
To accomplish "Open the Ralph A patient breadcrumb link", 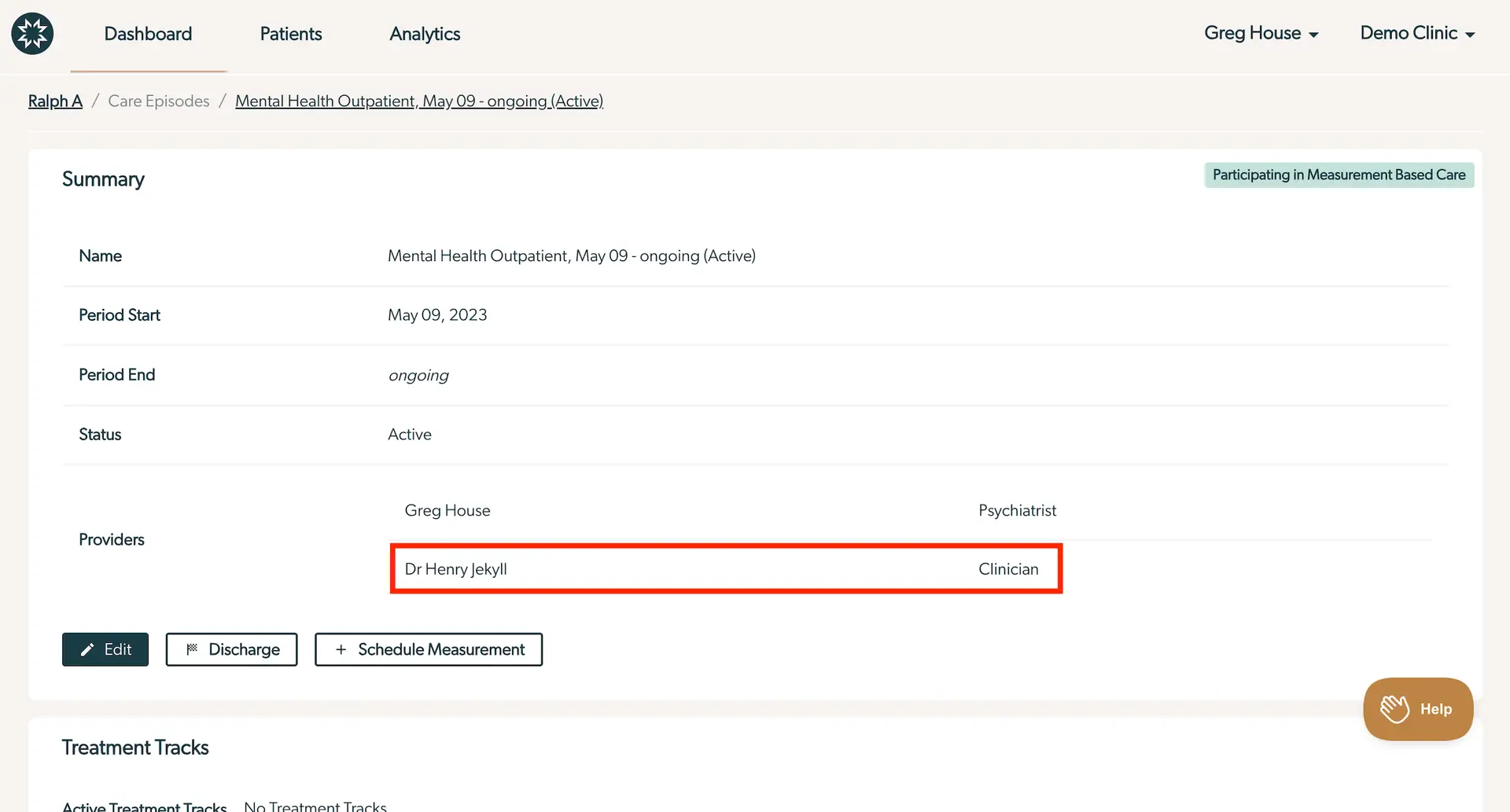I will (x=54, y=101).
